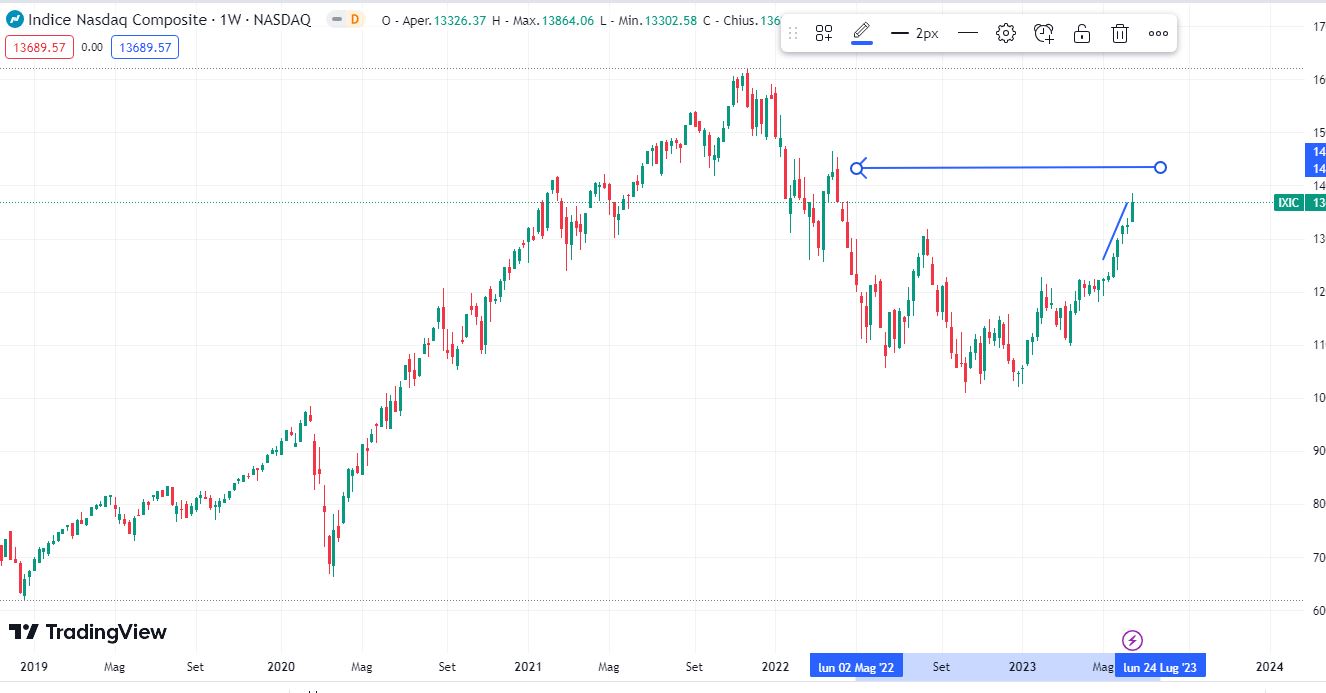
Task: Click the red 13689.57 sell price box
Action: [39, 47]
